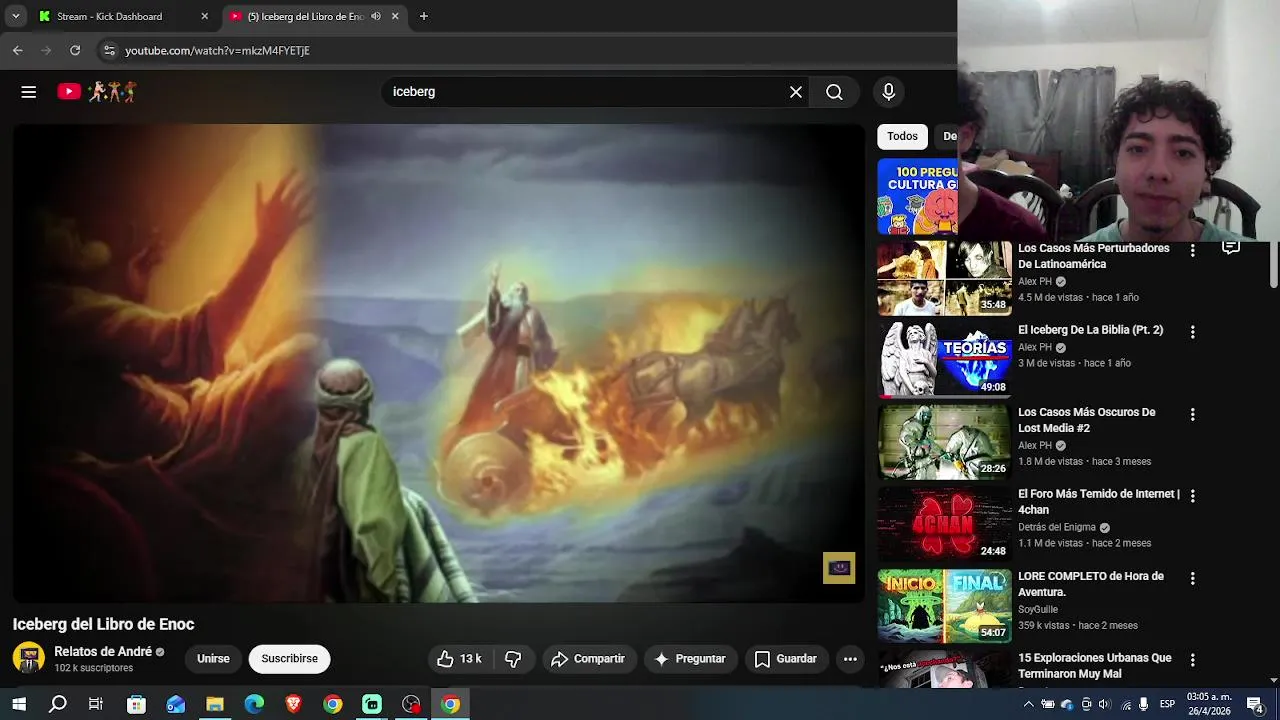
Task: Go to YouTube home via the logo
Action: (x=97, y=92)
